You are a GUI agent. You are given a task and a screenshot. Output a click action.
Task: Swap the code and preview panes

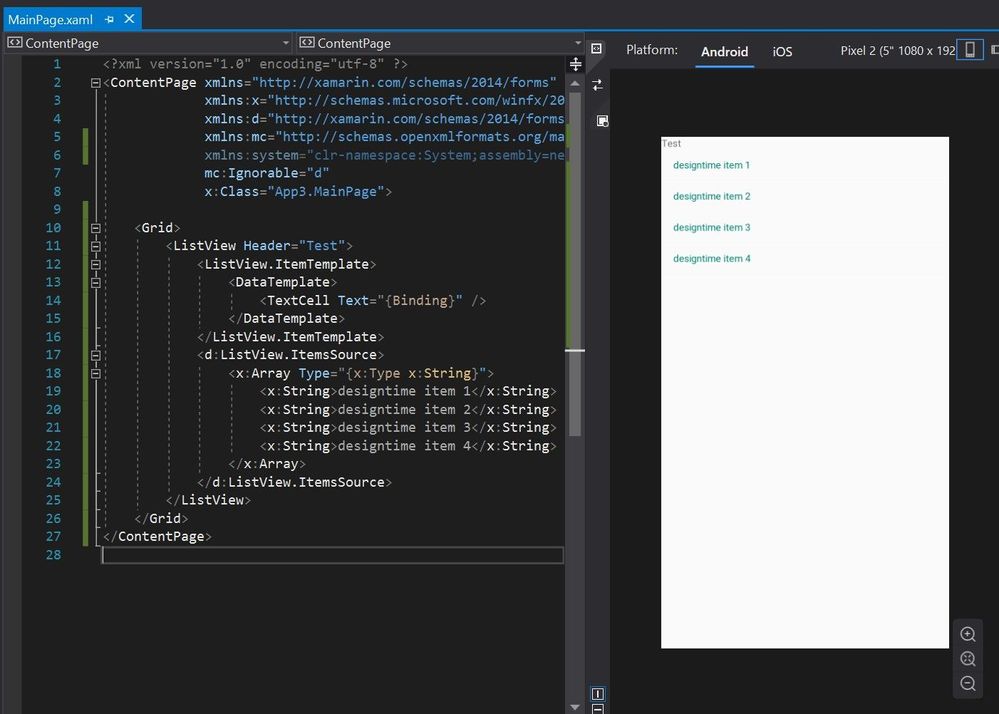597,85
